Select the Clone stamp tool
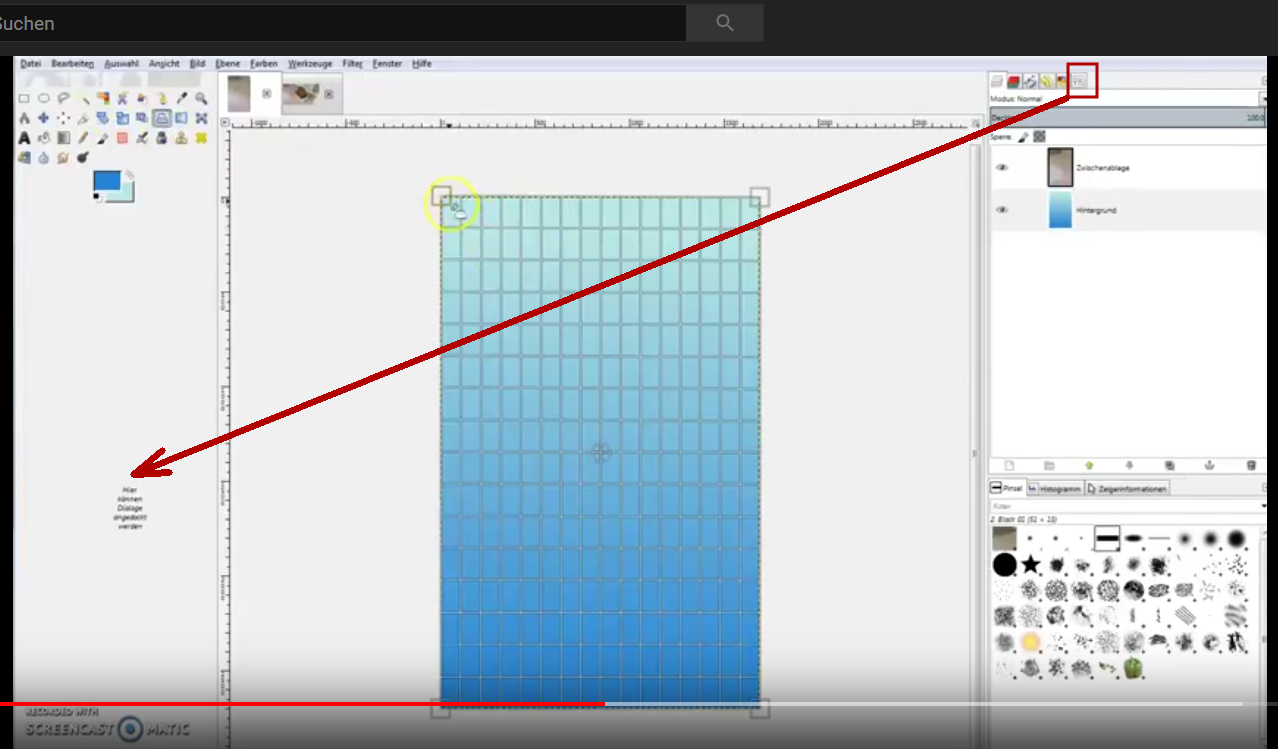This screenshot has height=751, width=1278. coord(181,138)
